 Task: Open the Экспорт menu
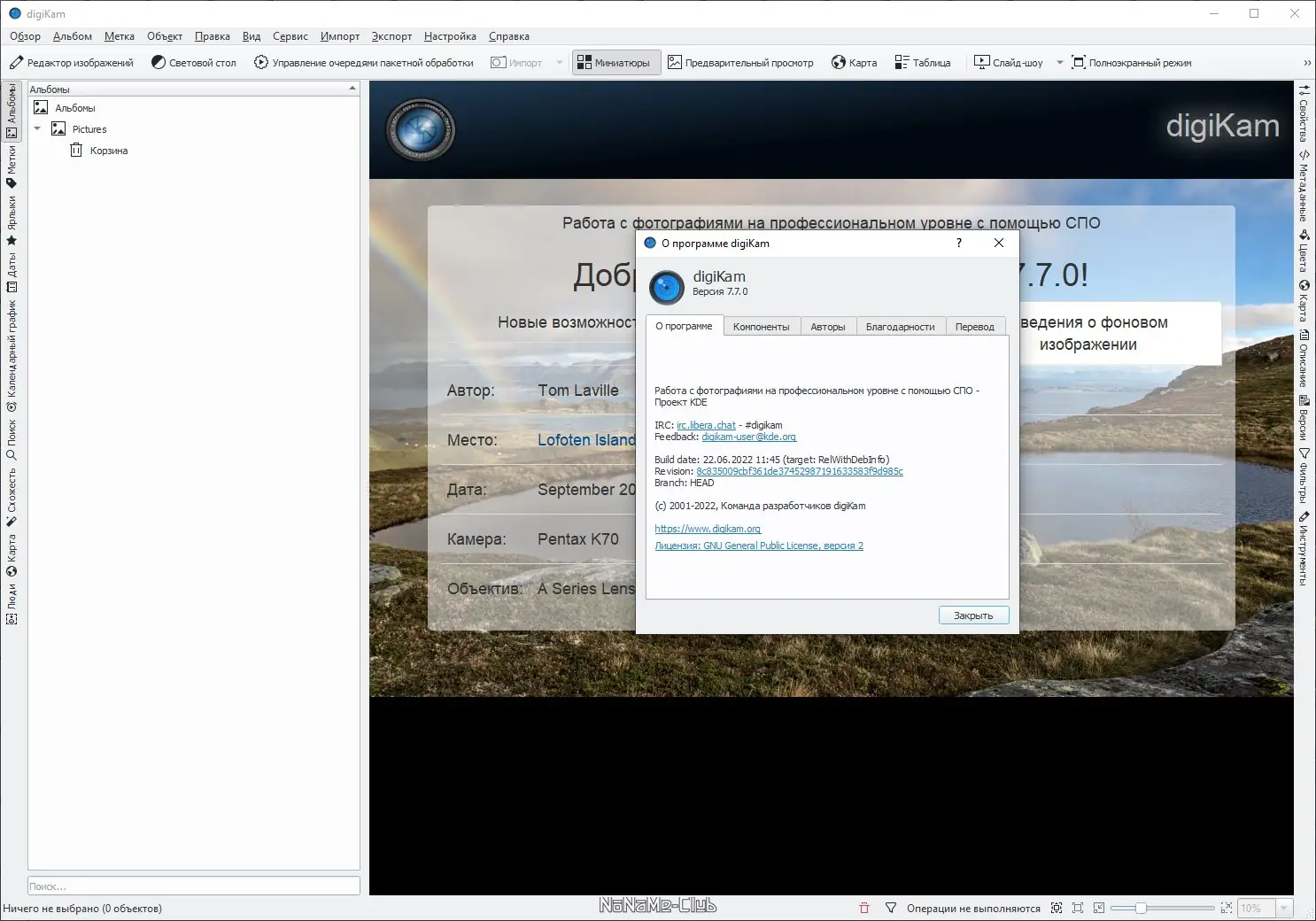(x=391, y=36)
